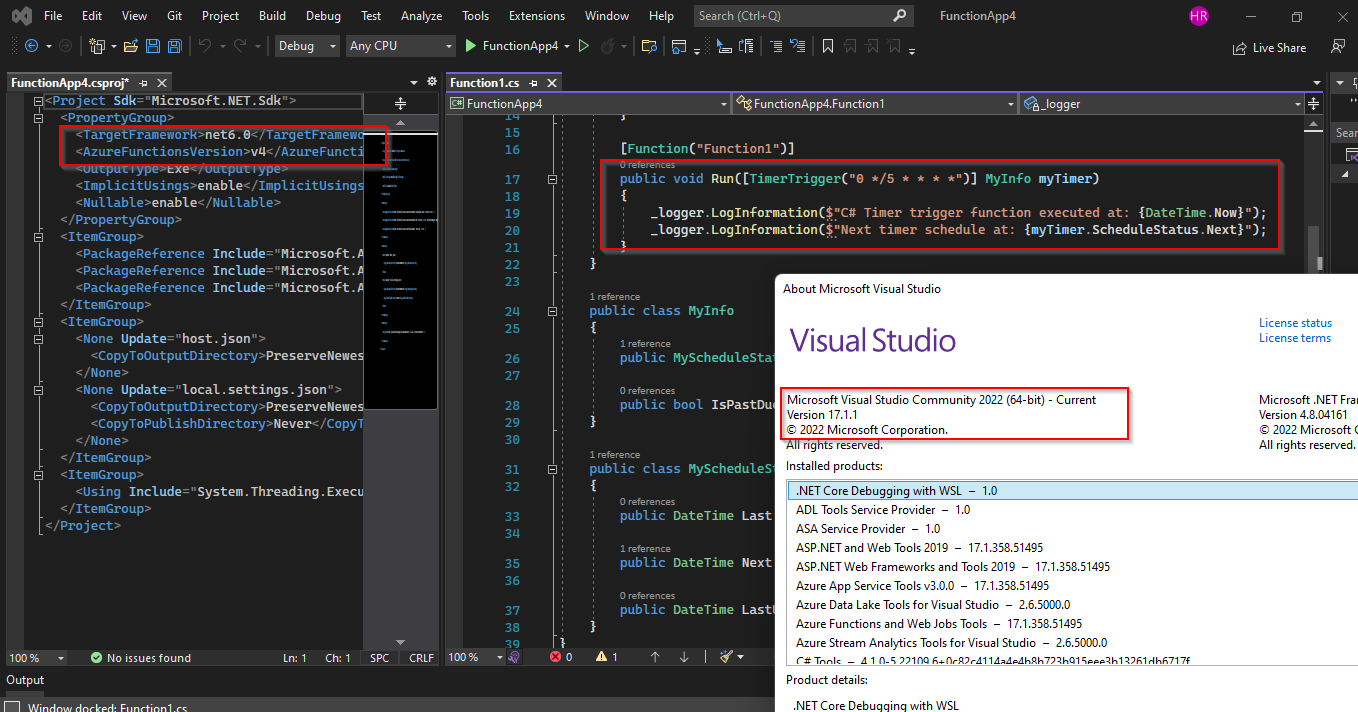Click the License status link
This screenshot has height=712, width=1358.
[x=1294, y=323]
